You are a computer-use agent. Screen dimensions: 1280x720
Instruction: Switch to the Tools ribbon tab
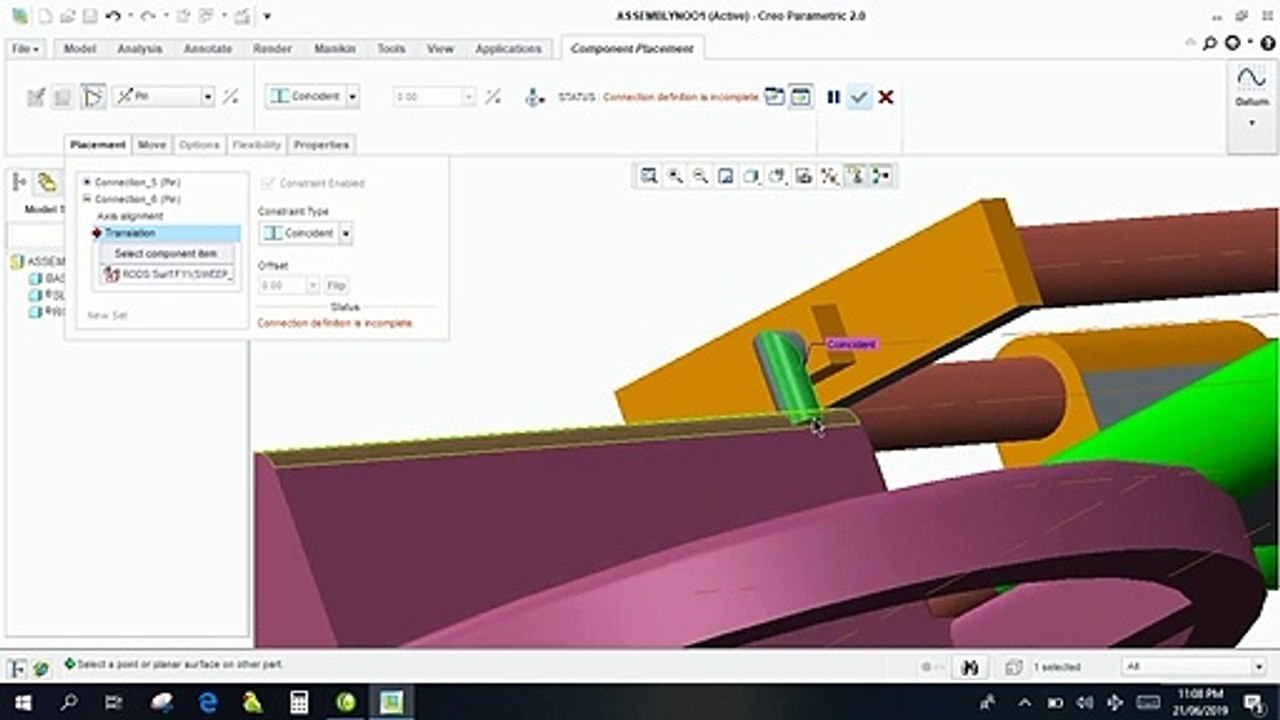coord(391,48)
